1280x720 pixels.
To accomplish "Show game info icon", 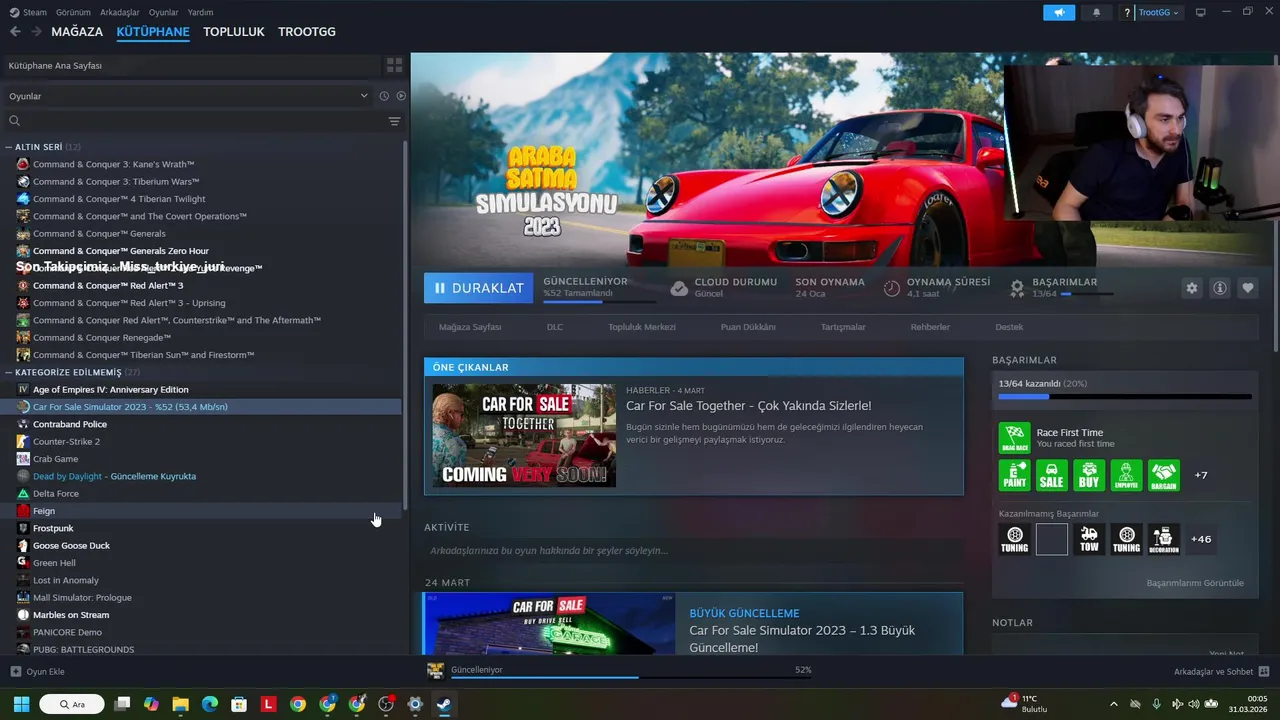I will (1219, 288).
